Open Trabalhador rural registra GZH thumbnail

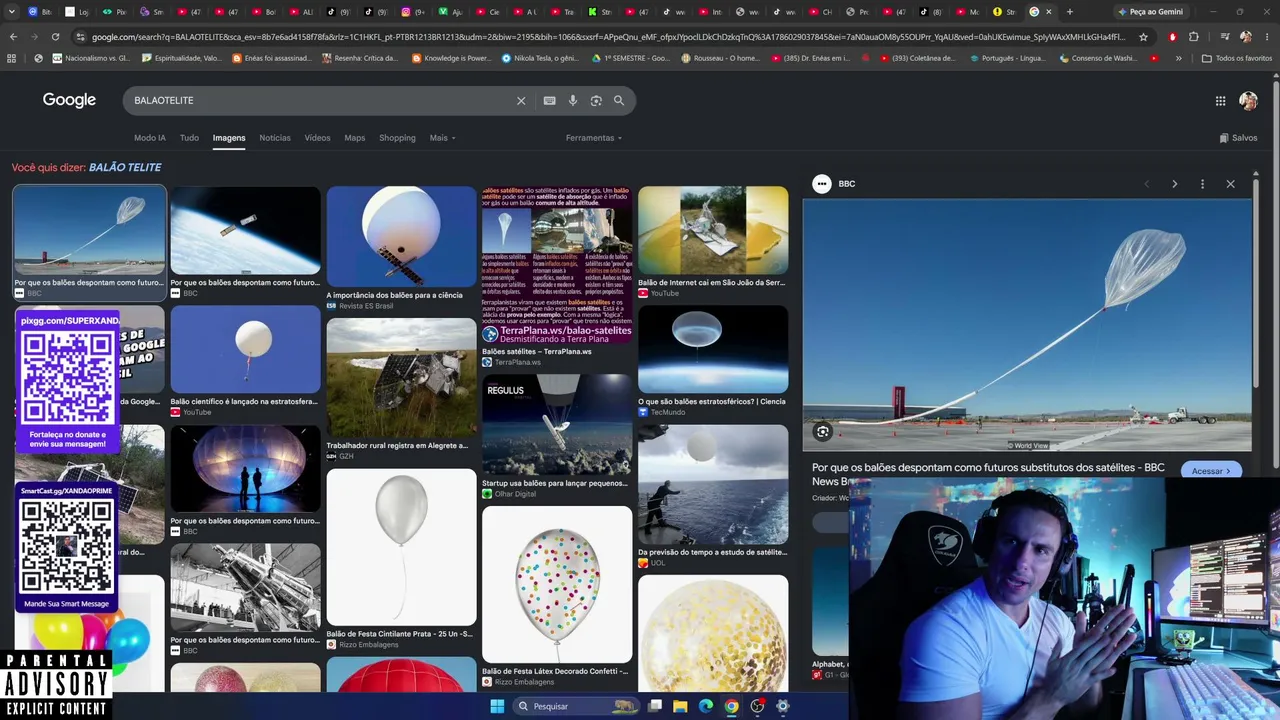[401, 378]
